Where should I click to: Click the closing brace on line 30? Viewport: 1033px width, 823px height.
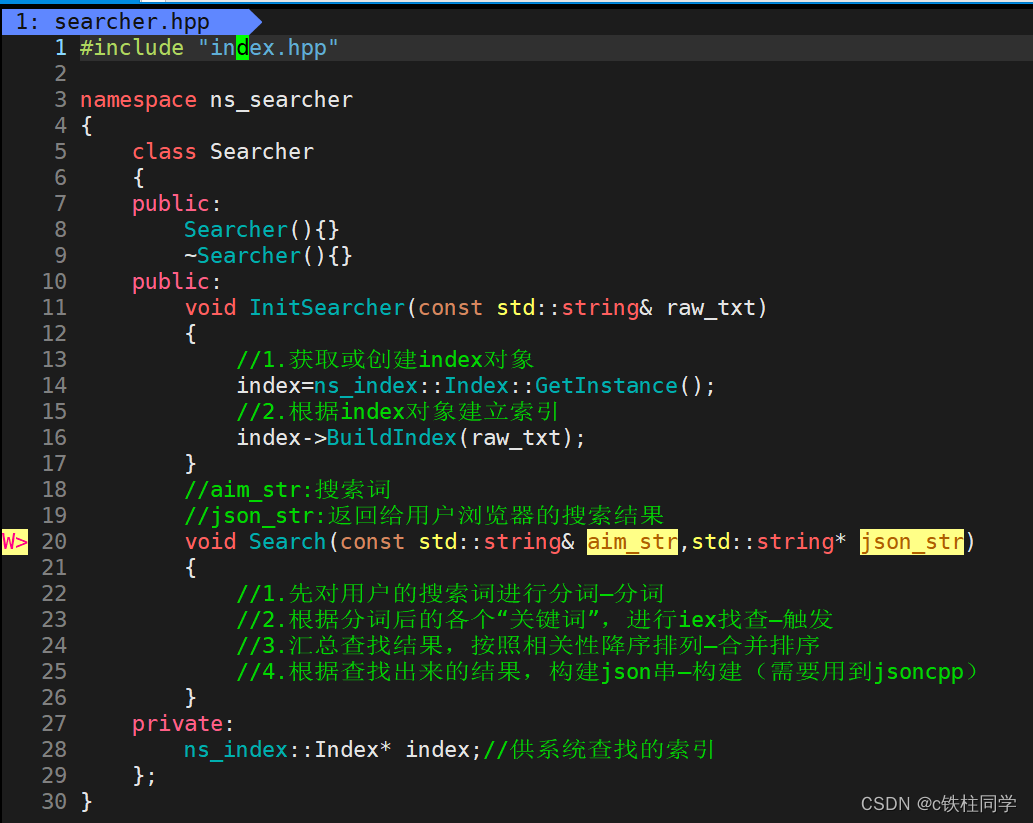pyautogui.click(x=86, y=802)
